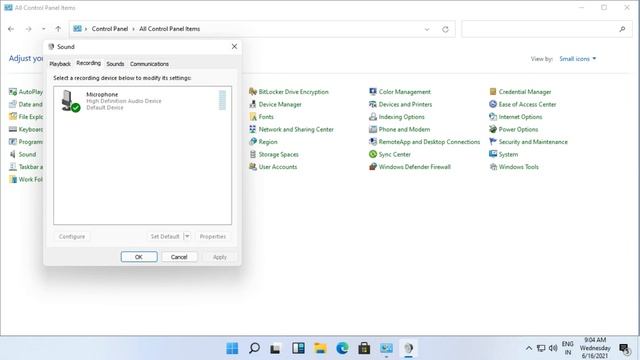Open Device Manager icon
Screen dimensions: 640x360
coord(253,104)
